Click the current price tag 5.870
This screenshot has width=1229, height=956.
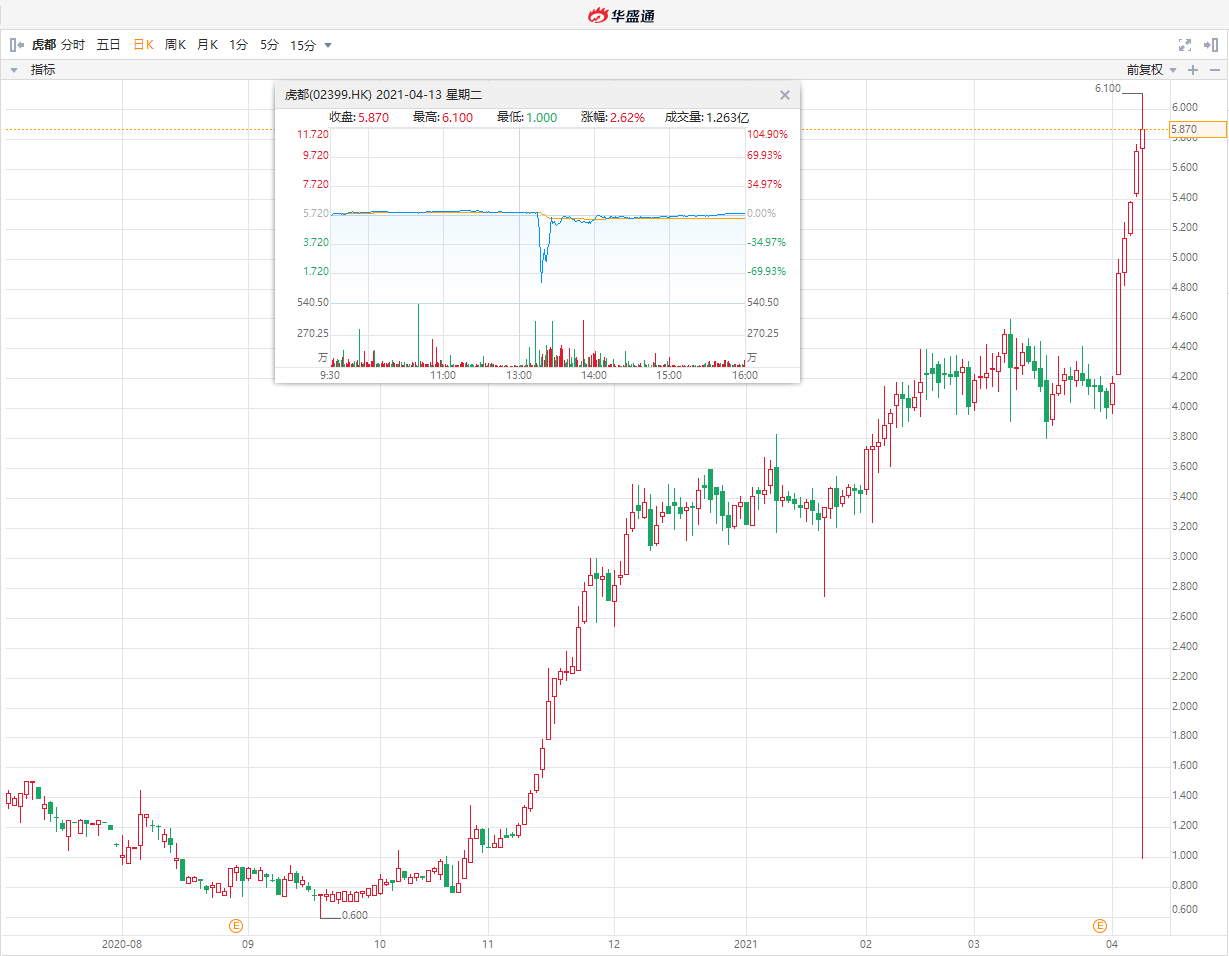(1197, 129)
